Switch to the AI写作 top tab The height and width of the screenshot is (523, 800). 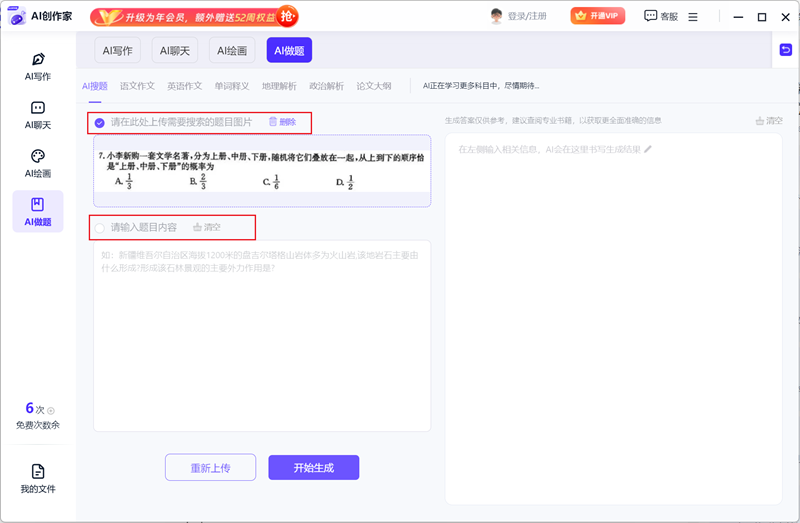(x=117, y=51)
